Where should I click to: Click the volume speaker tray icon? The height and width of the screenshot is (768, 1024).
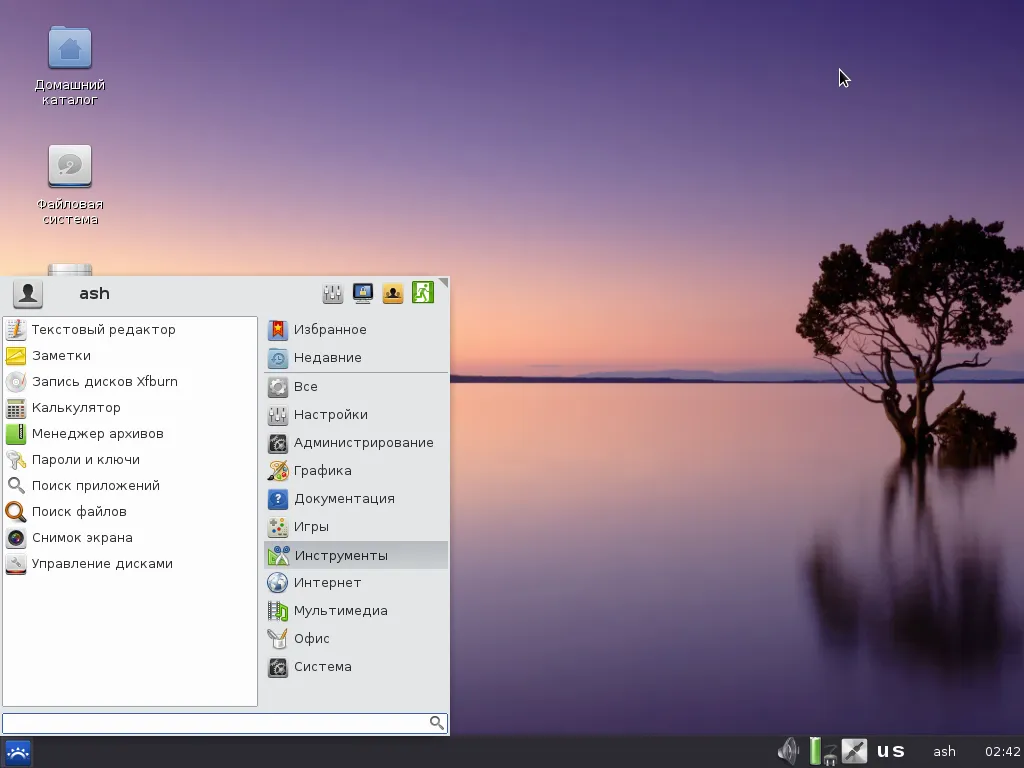[x=789, y=751]
